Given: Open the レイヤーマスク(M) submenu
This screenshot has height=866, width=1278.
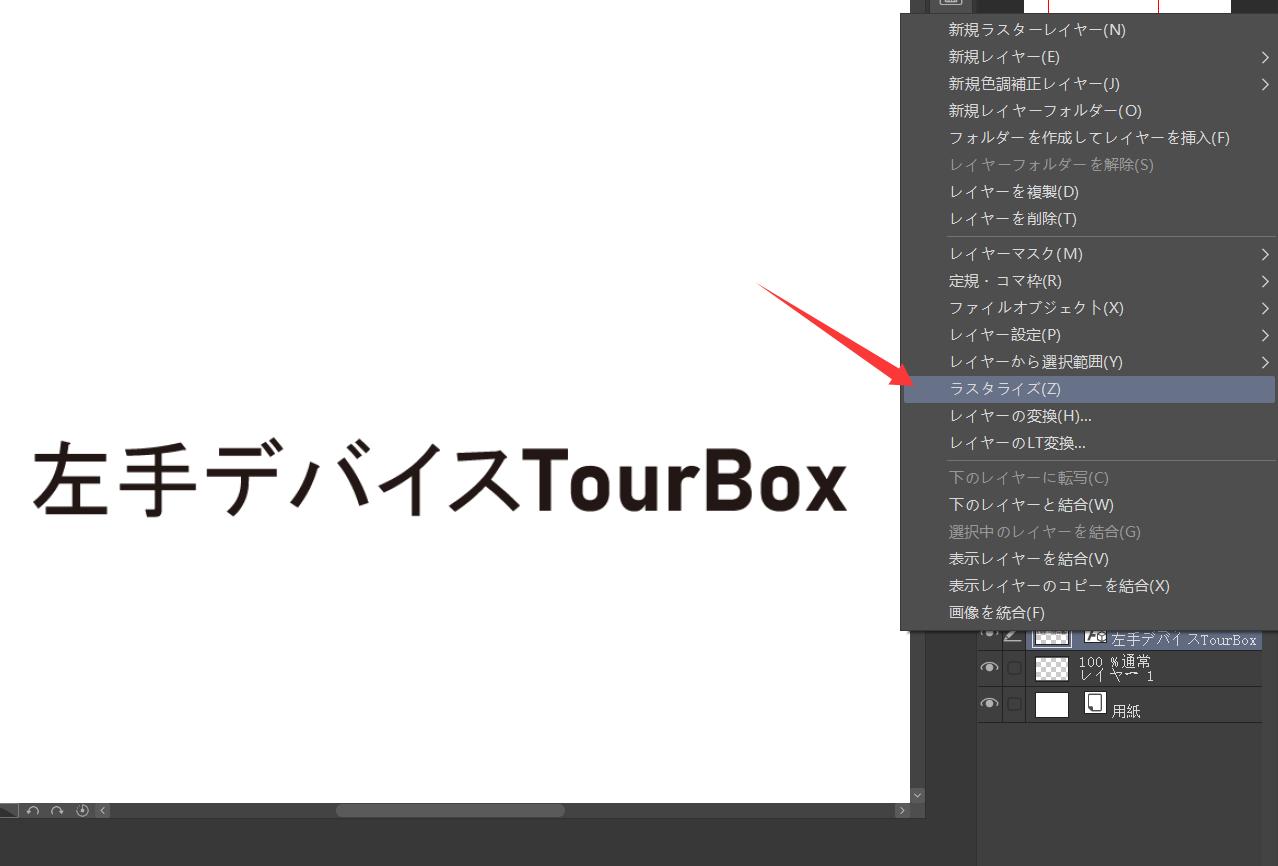Looking at the screenshot, I should pos(1015,254).
